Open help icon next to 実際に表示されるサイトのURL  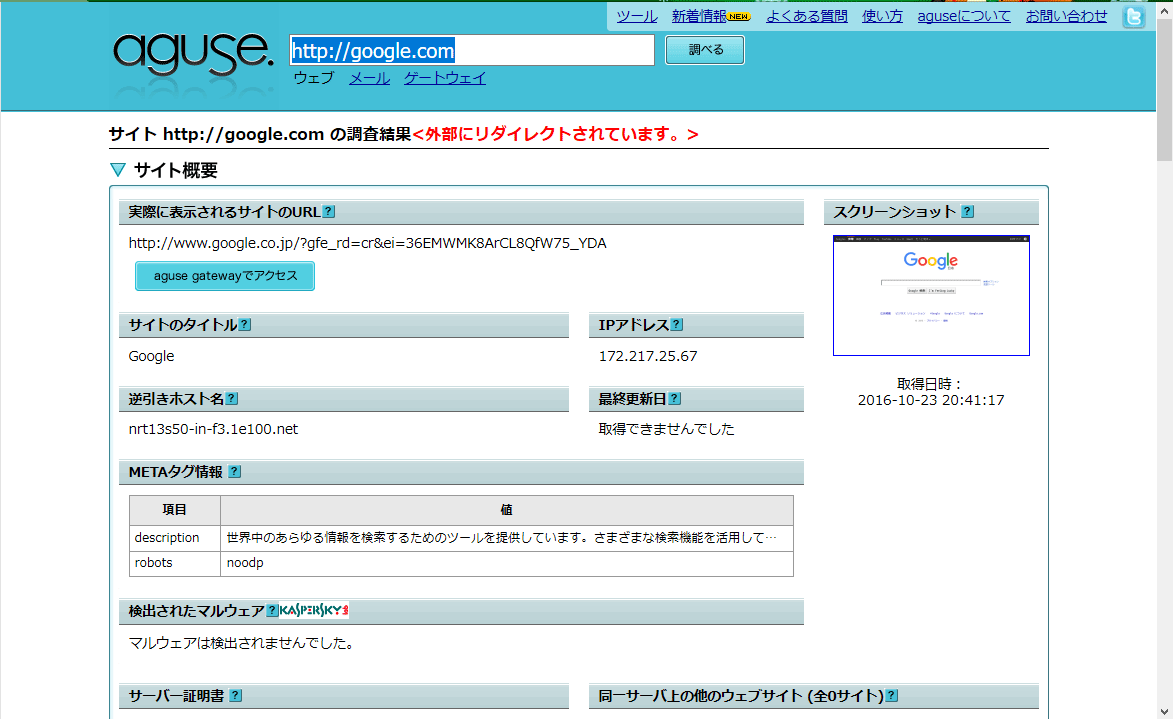pyautogui.click(x=328, y=212)
